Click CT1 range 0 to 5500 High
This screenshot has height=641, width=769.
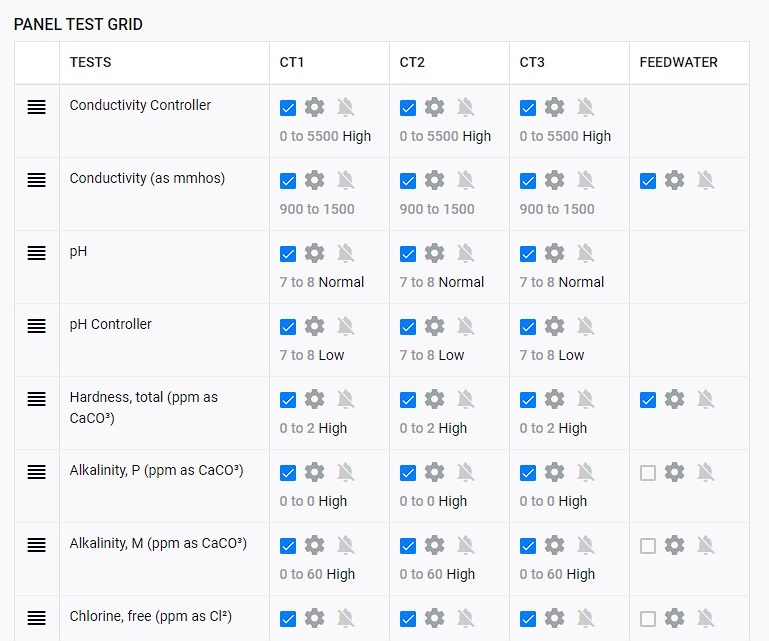pos(325,136)
